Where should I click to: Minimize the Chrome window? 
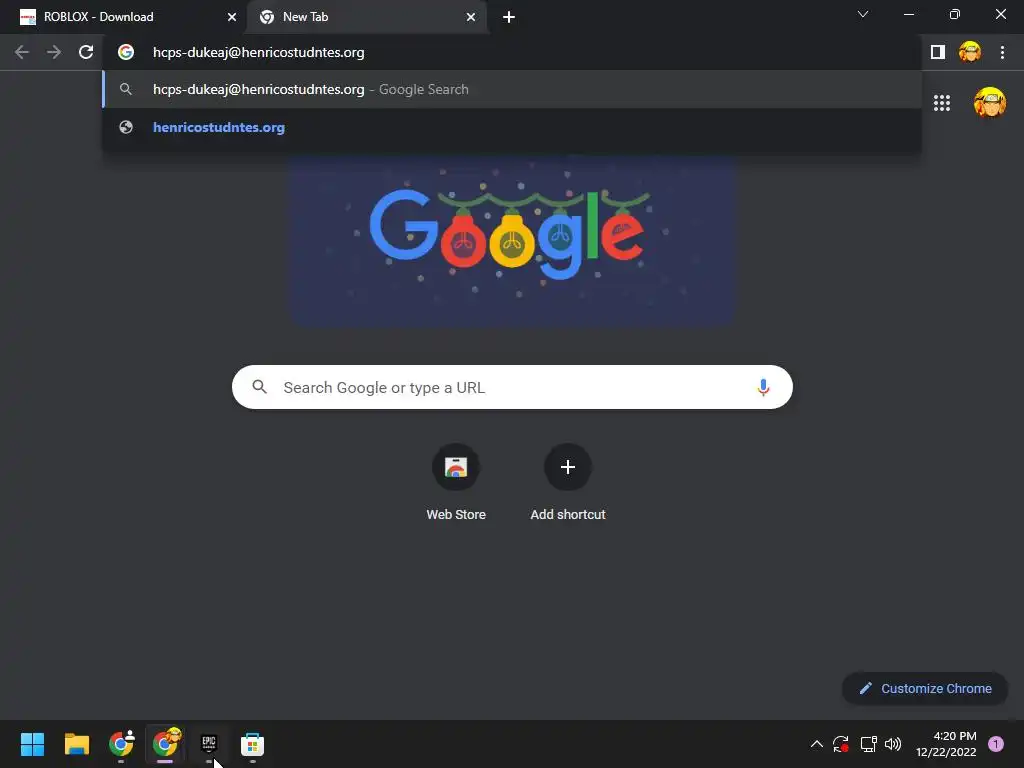(x=908, y=14)
